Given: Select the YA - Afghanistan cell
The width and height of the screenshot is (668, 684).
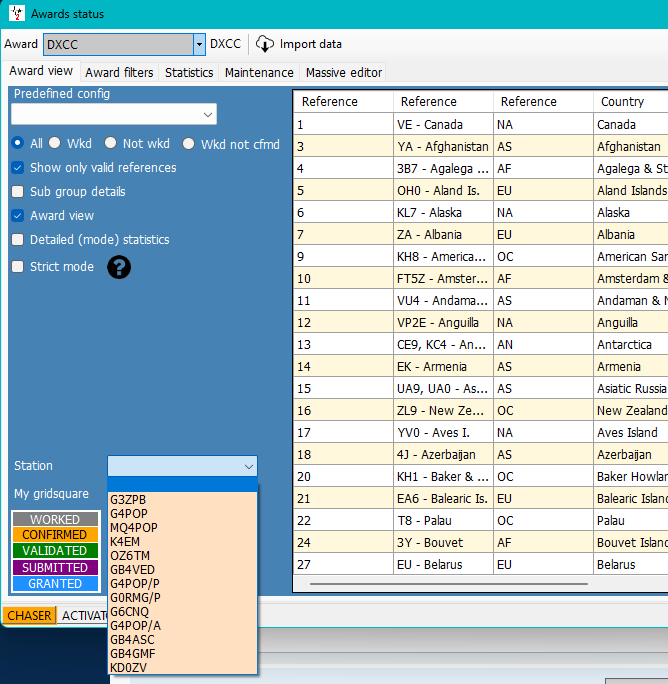Looking at the screenshot, I should [x=443, y=147].
